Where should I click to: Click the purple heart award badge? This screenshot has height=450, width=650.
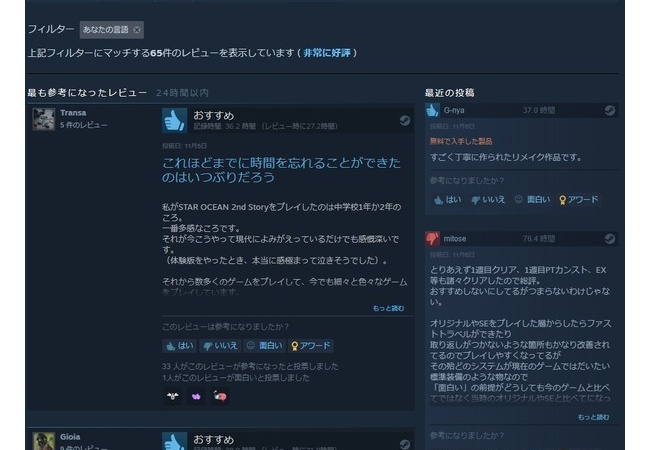(x=196, y=396)
